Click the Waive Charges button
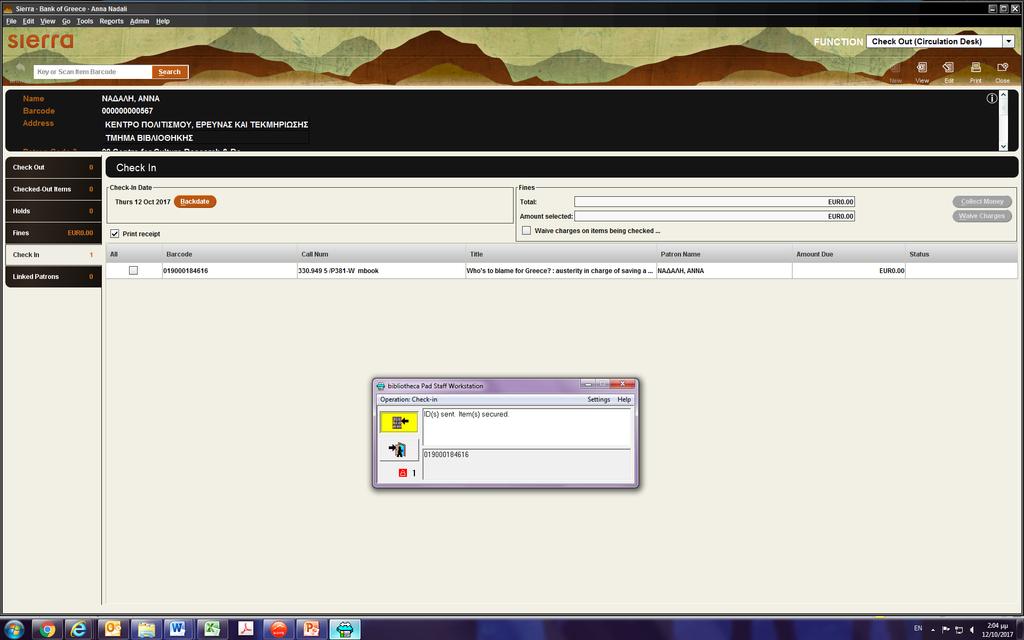The width and height of the screenshot is (1024, 640). click(982, 216)
